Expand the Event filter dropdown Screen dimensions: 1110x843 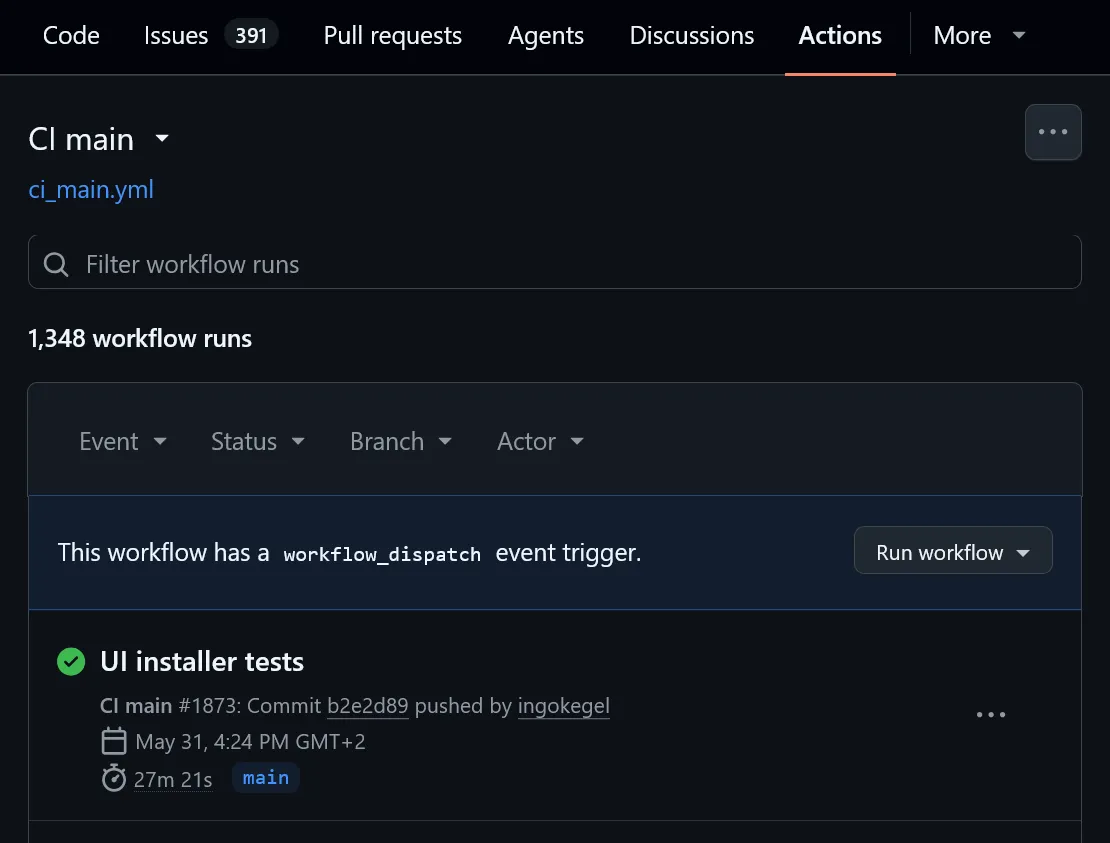tap(122, 441)
